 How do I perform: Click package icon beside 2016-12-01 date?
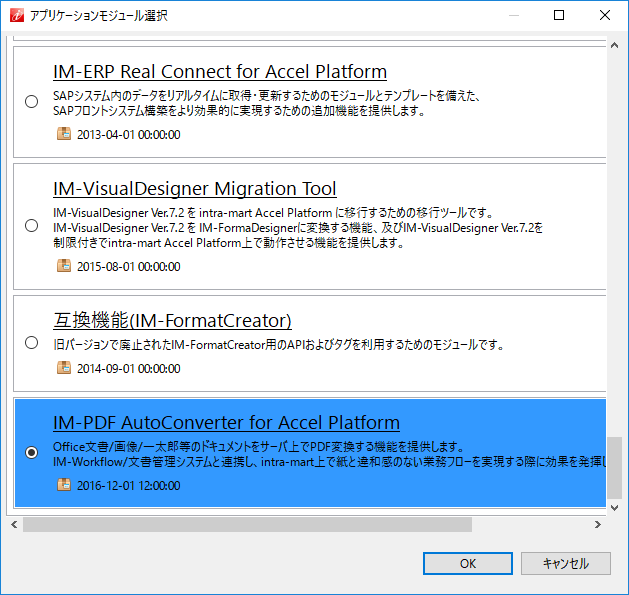click(64, 485)
